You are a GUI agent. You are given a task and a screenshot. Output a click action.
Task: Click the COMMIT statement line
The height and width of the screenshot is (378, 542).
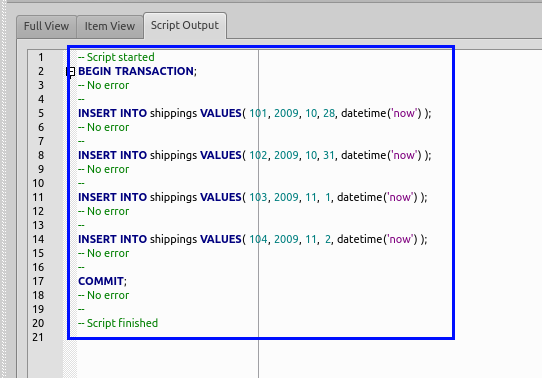coord(102,281)
